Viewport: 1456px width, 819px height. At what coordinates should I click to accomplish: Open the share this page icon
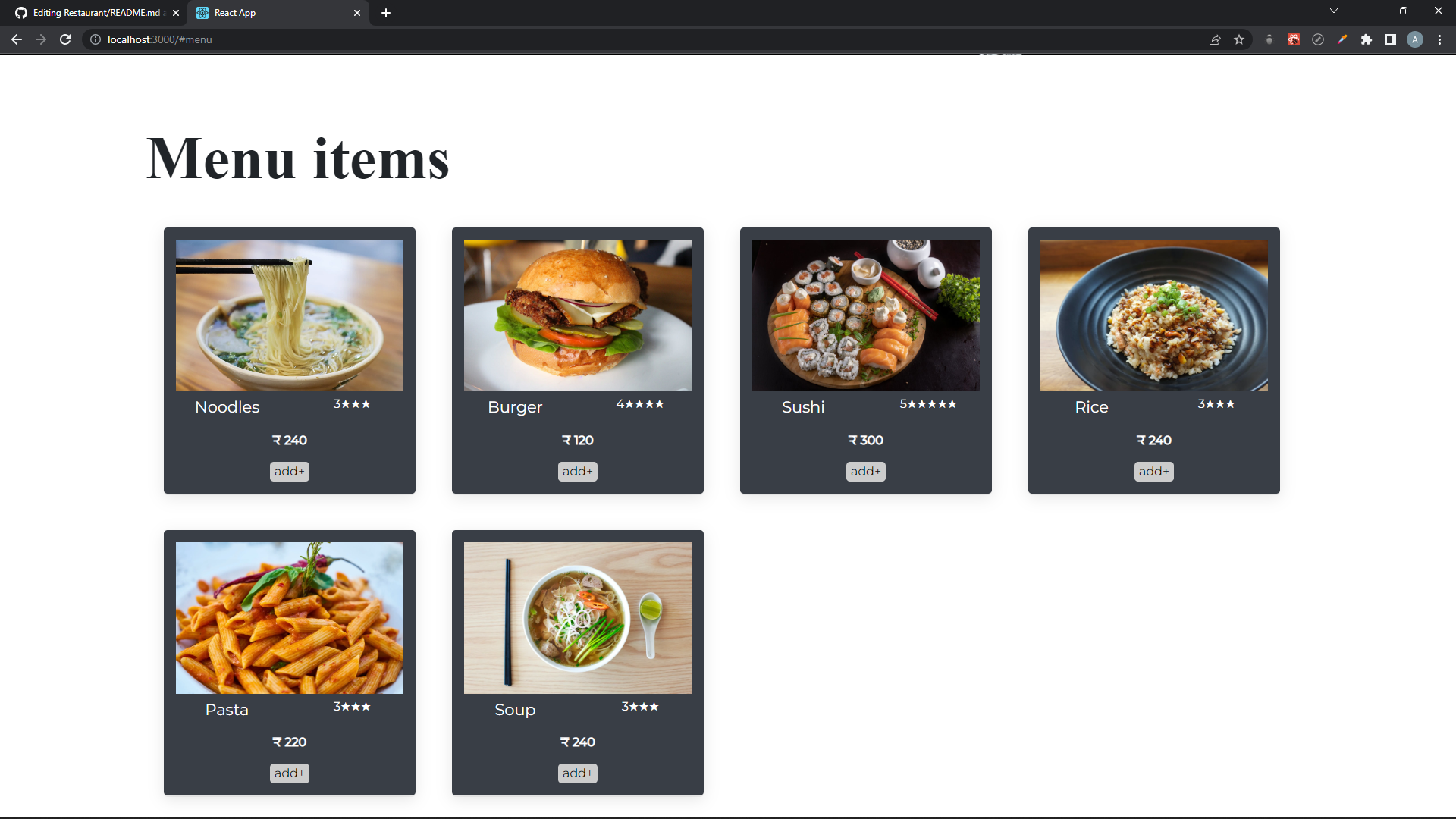pos(1215,39)
